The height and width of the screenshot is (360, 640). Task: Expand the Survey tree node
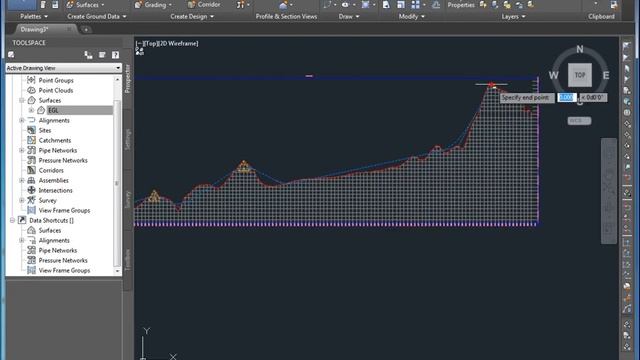point(22,200)
